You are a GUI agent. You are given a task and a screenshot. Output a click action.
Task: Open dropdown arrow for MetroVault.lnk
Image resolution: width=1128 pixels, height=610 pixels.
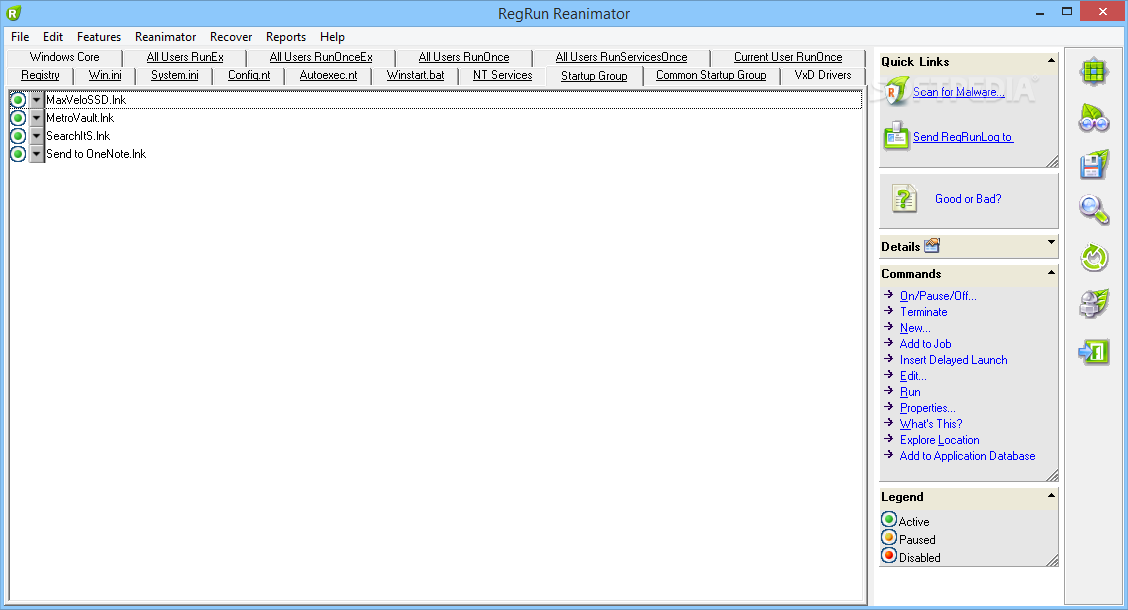(x=37, y=118)
